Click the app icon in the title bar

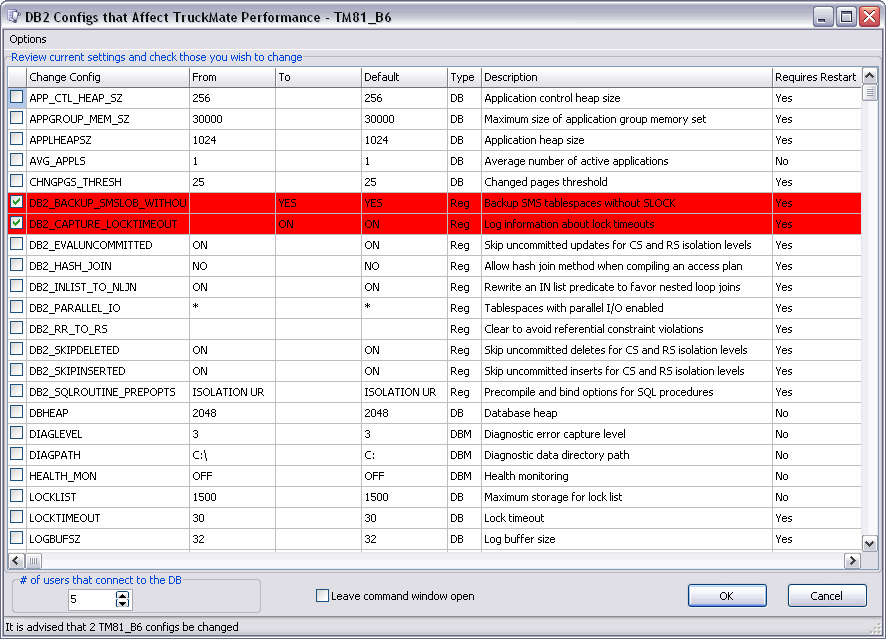point(13,16)
